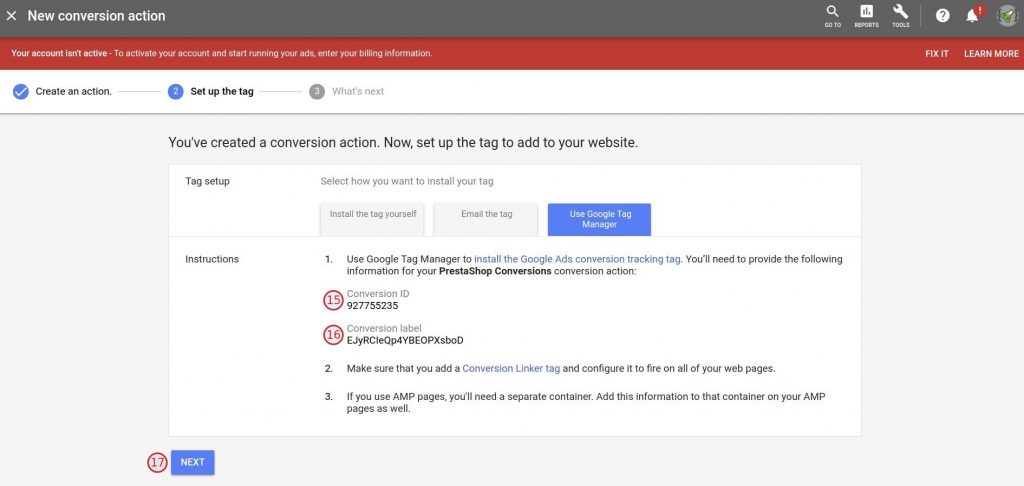Close the New conversion action dialog
The width and height of the screenshot is (1024, 486).
click(x=12, y=17)
